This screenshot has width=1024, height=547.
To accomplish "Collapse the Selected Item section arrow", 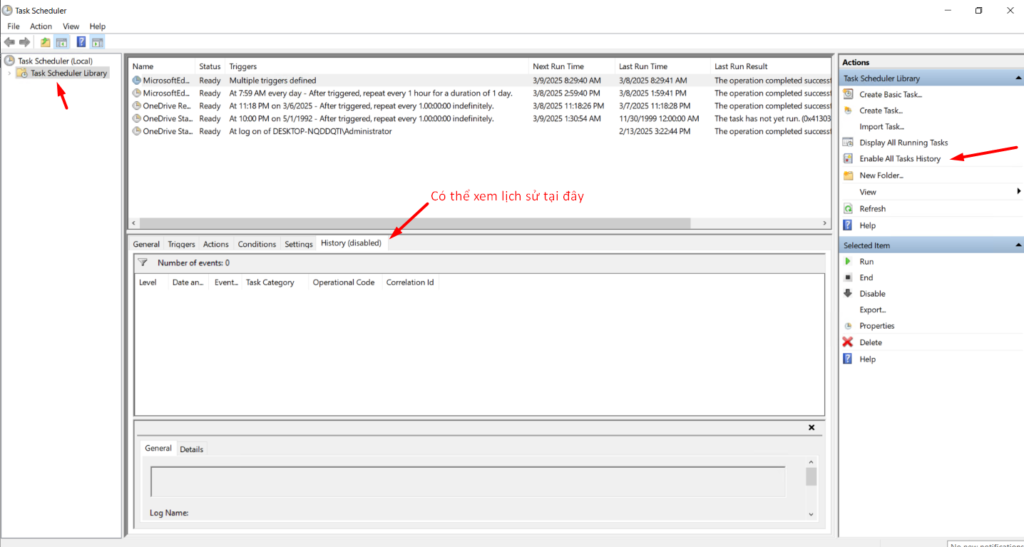I will tap(1018, 245).
